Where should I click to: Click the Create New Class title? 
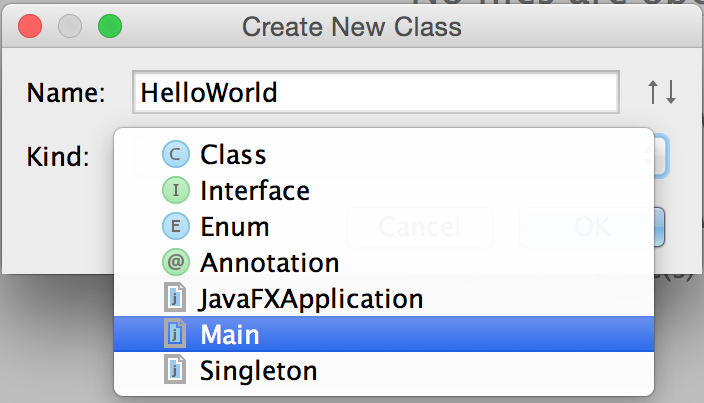point(352,26)
